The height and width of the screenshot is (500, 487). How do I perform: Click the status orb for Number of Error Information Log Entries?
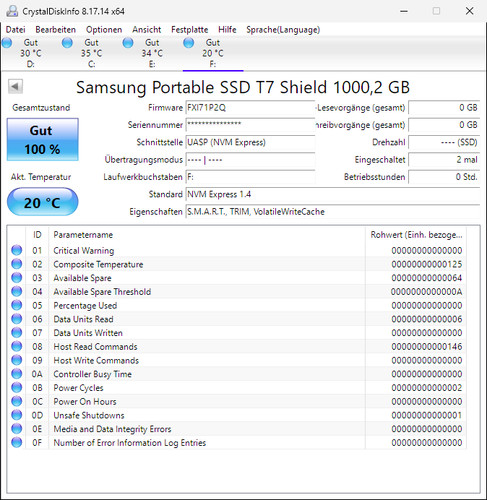[17, 443]
